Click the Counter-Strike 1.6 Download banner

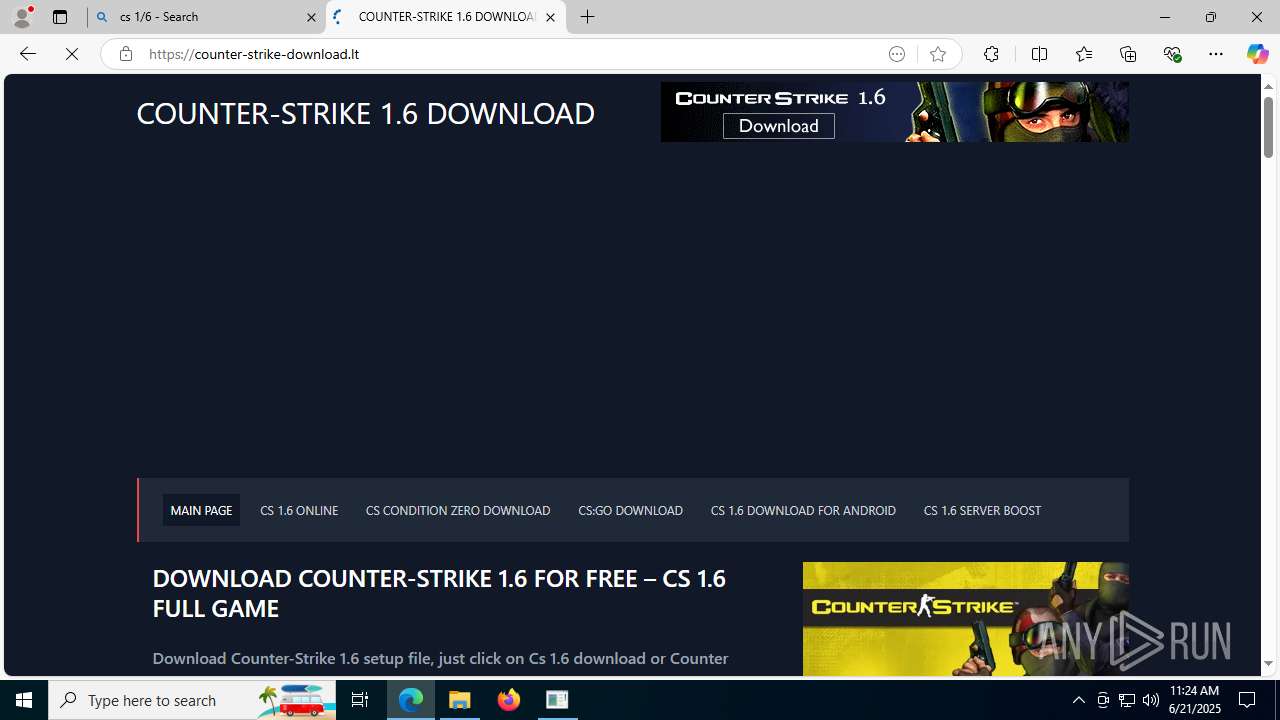[x=894, y=112]
